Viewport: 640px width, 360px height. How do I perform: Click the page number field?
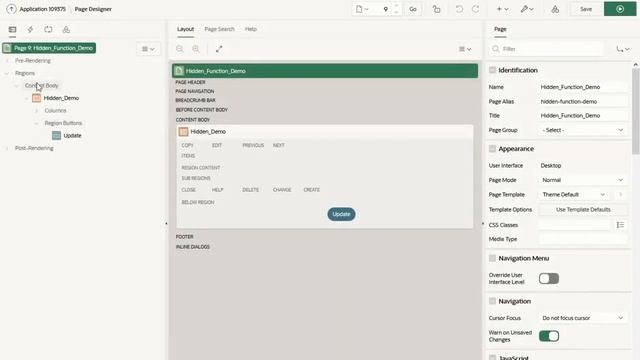[x=383, y=9]
